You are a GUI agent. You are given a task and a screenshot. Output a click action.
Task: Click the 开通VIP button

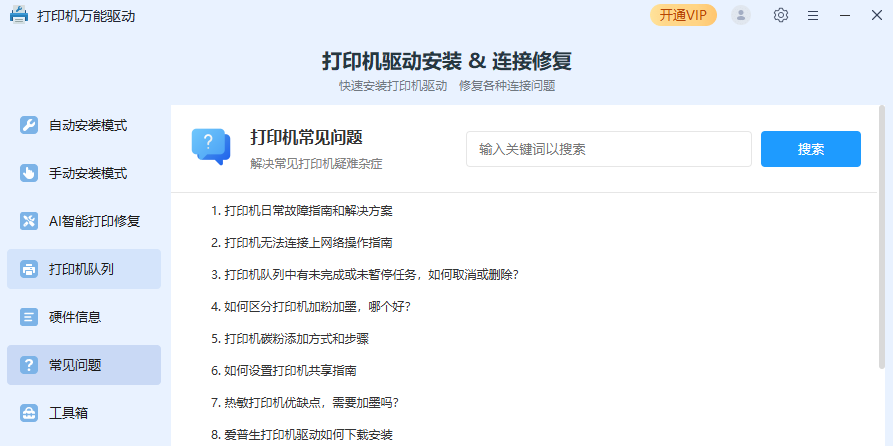coord(683,15)
